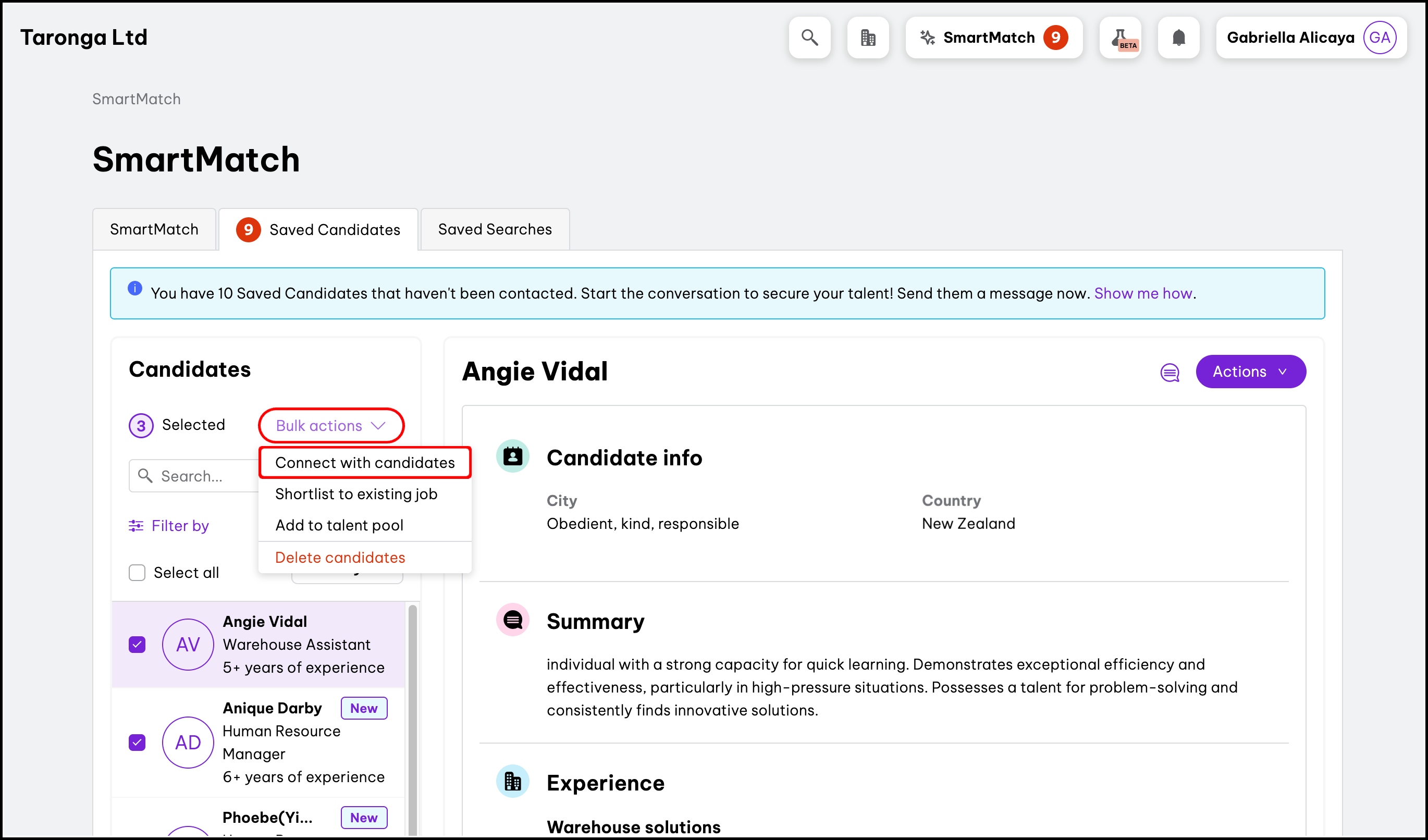Open notifications bell icon

click(1179, 38)
